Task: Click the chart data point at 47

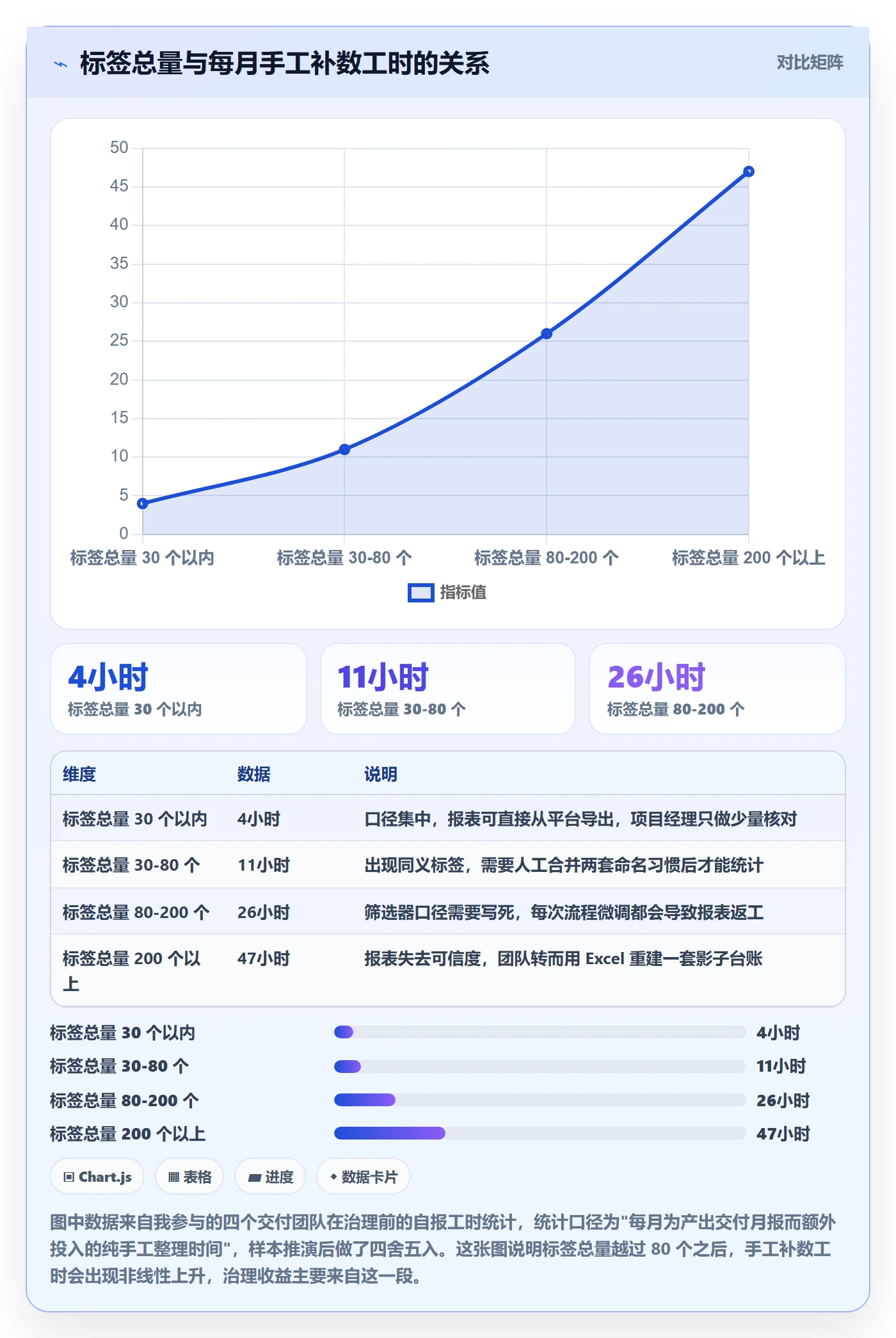Action: pyautogui.click(x=748, y=172)
